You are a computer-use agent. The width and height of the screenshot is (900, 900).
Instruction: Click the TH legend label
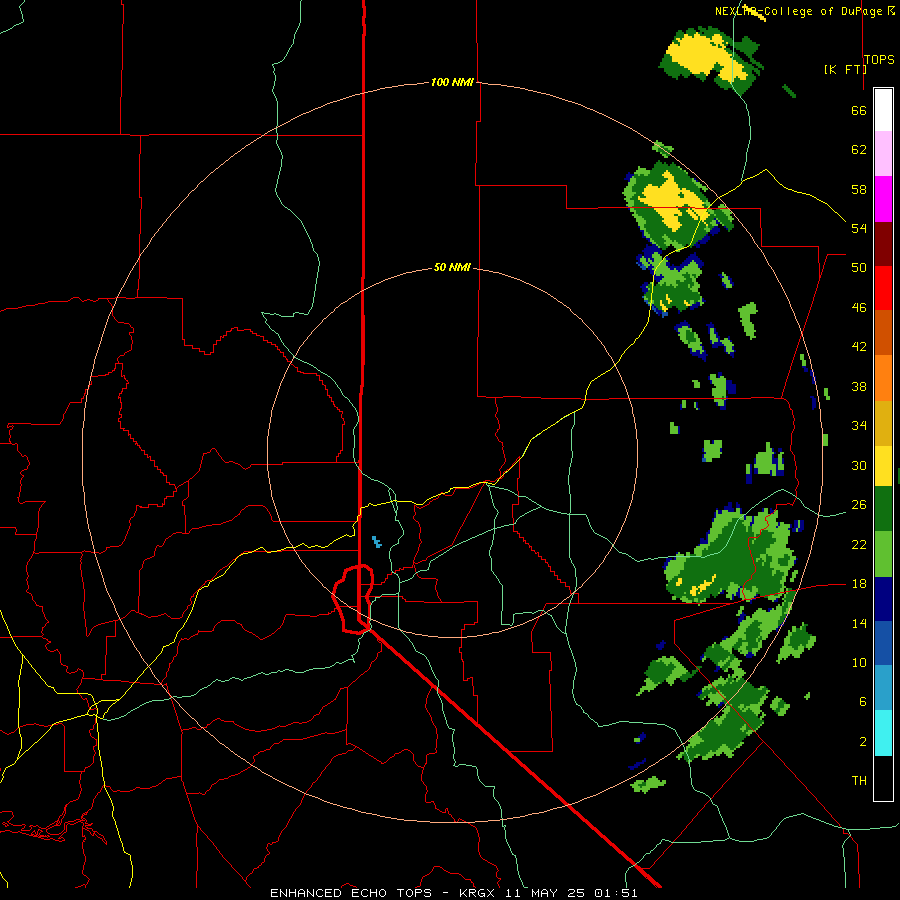859,781
